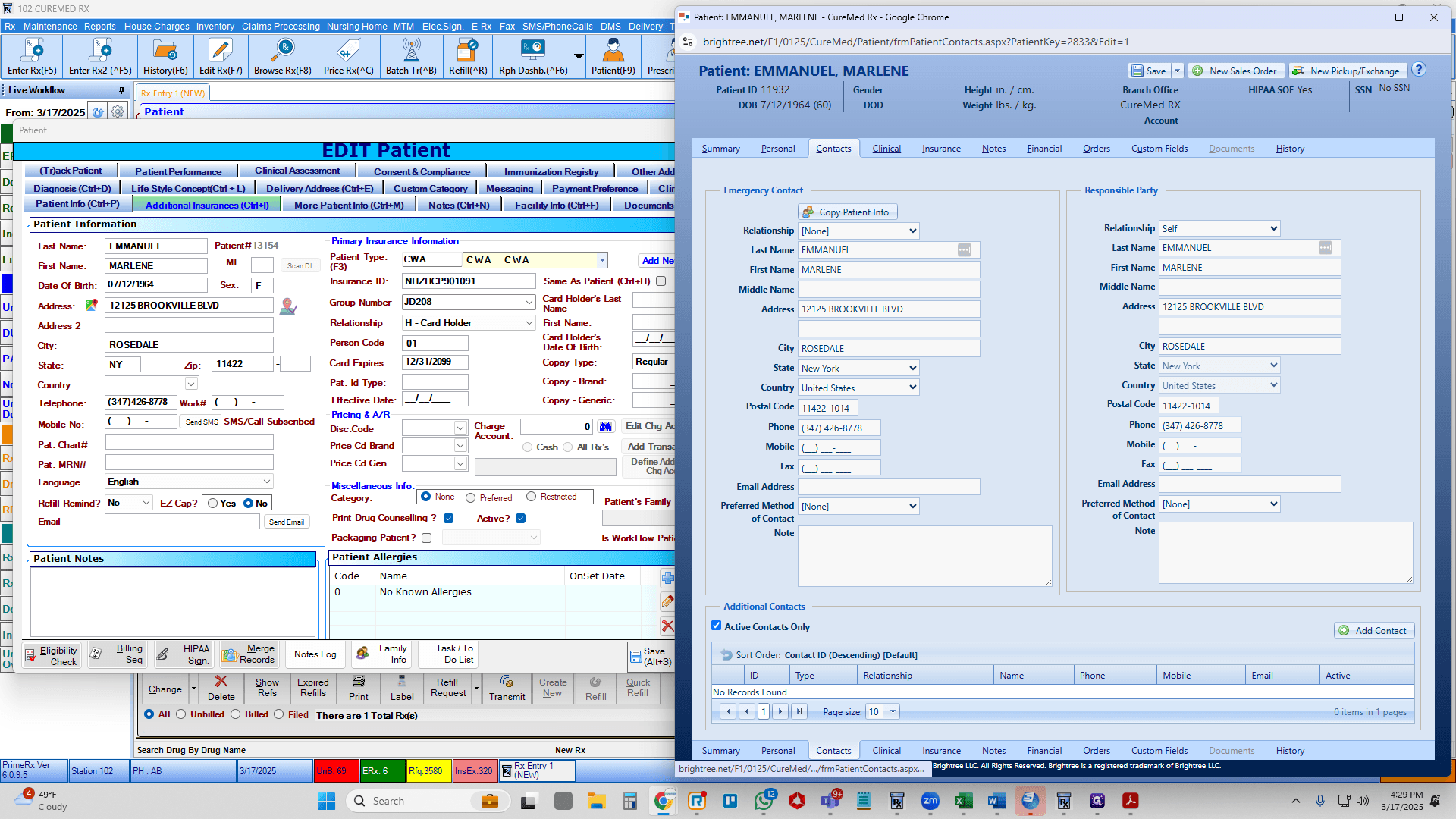Click Emergency Contact Email Address field

point(889,486)
